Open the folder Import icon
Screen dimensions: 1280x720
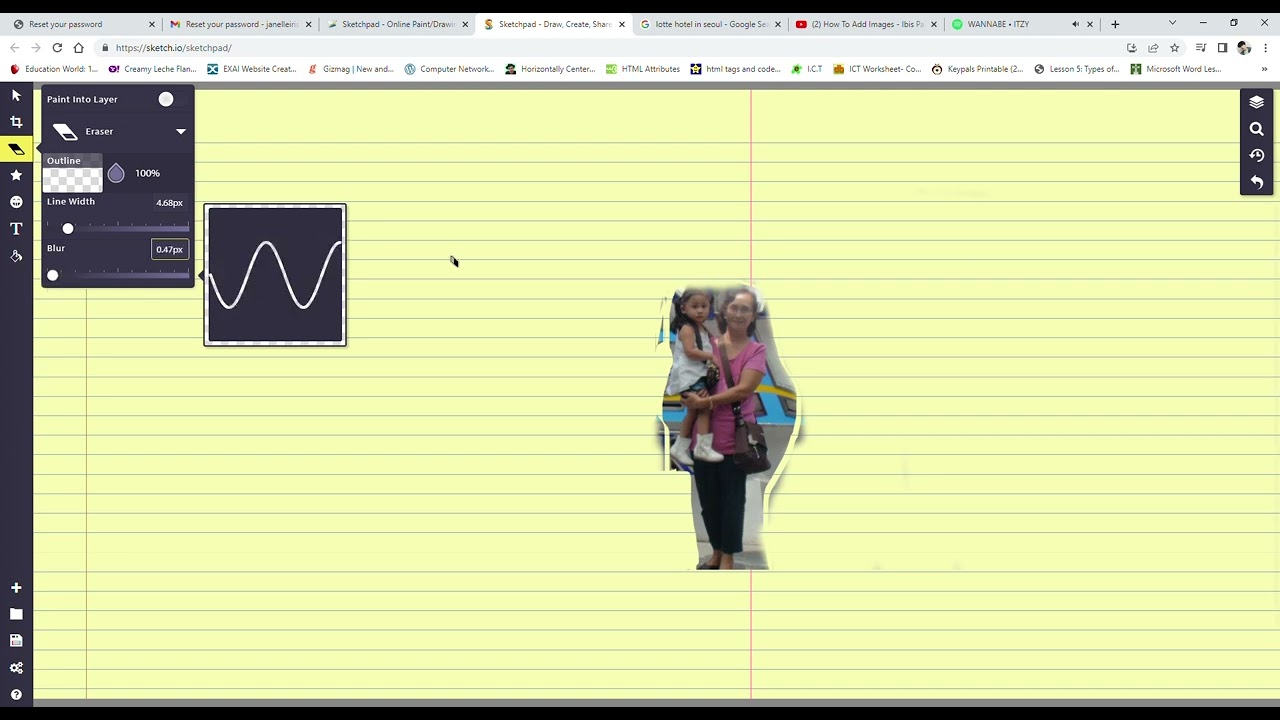(x=16, y=615)
